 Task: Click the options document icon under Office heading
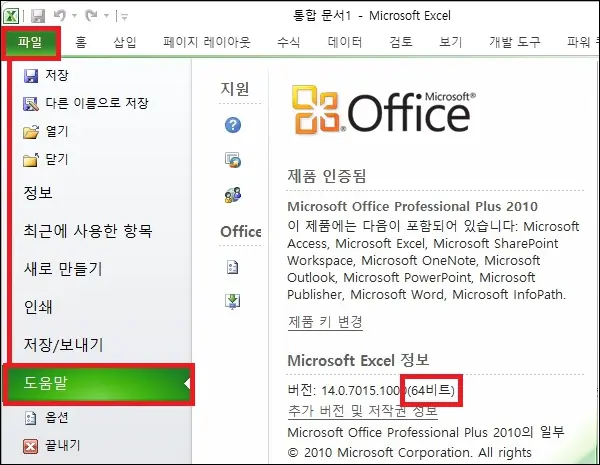(233, 267)
